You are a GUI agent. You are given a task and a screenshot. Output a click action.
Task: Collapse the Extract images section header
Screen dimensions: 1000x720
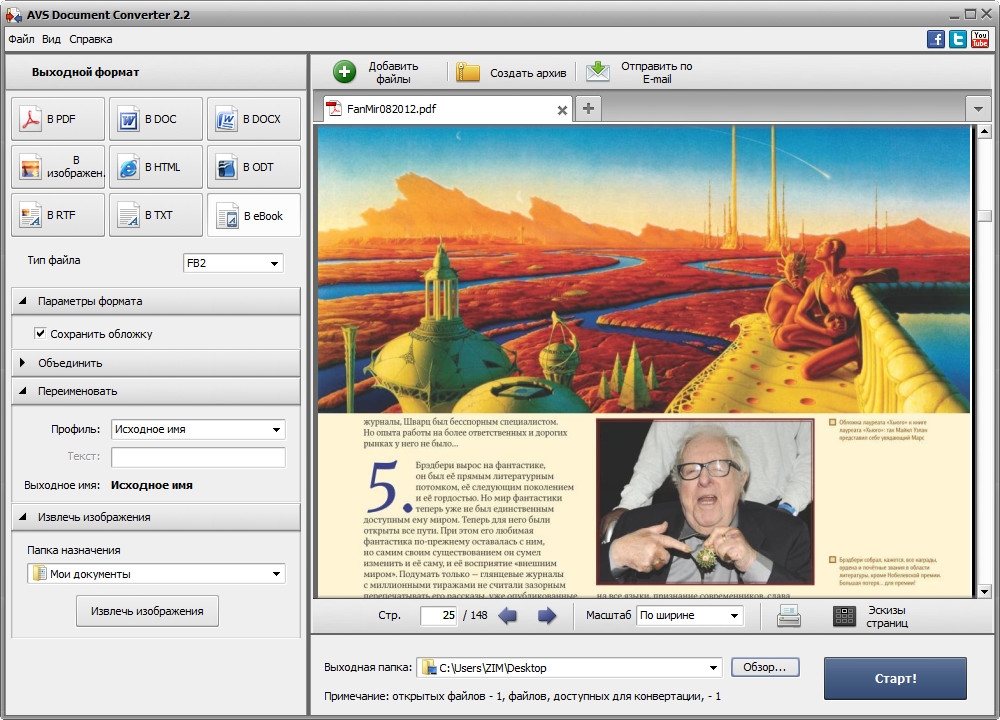(x=156, y=517)
